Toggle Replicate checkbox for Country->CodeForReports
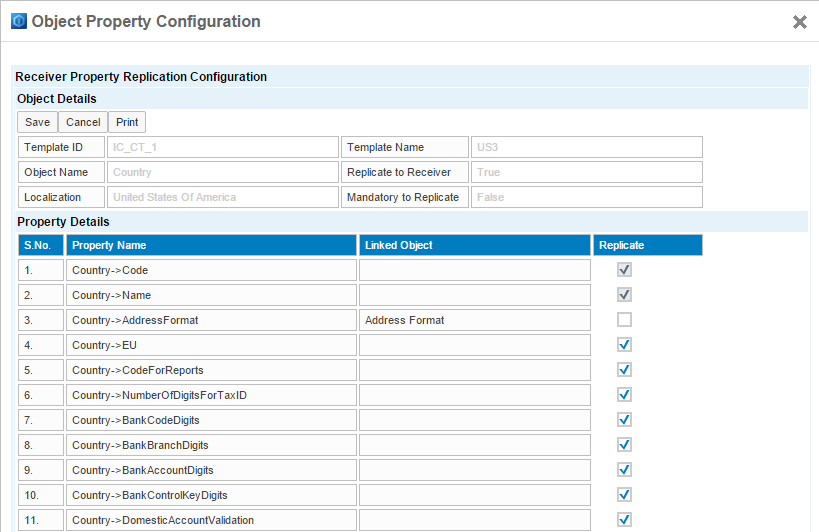This screenshot has height=532, width=819. [624, 370]
